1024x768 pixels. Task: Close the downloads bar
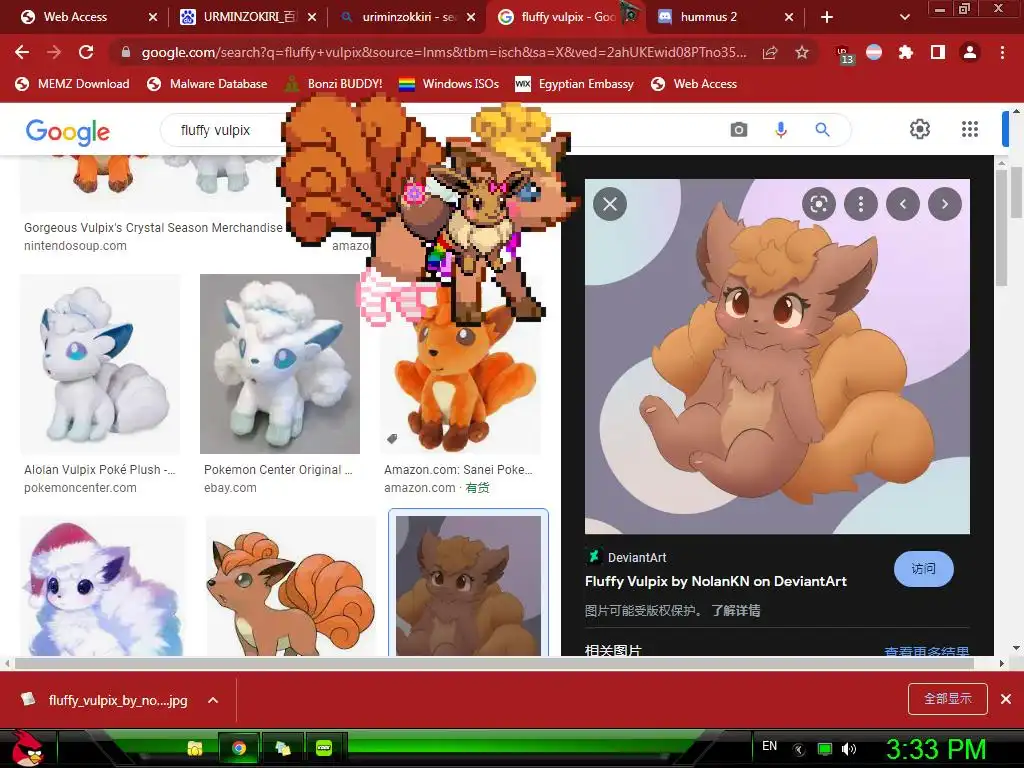(x=1006, y=699)
